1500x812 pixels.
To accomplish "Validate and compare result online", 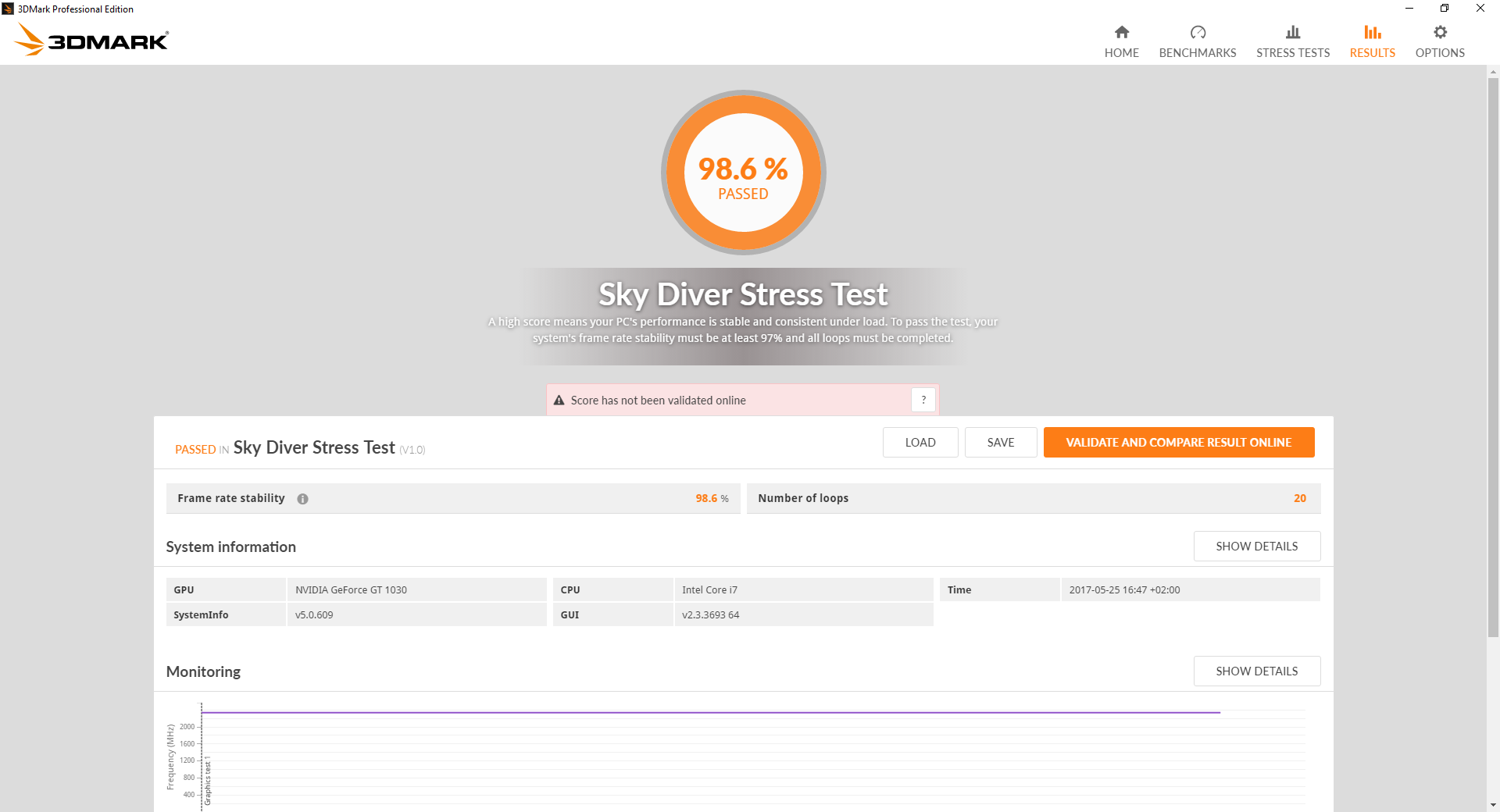I will (x=1179, y=443).
